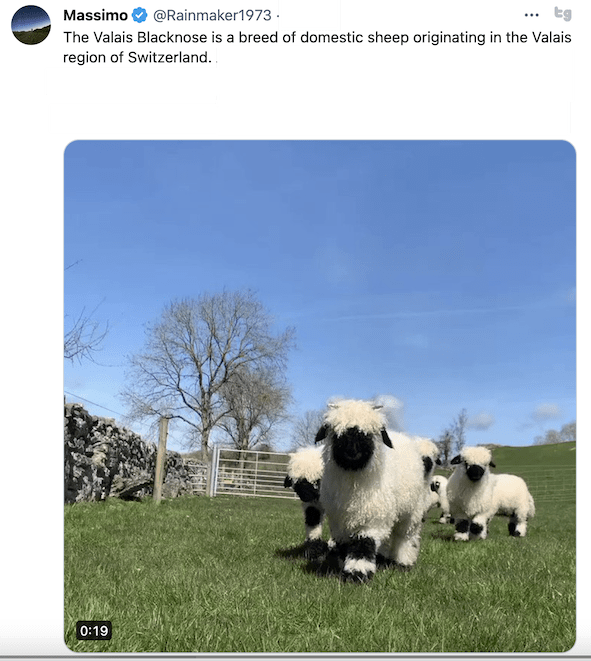Click the 0:19 duration badge on video
The width and height of the screenshot is (591, 661).
[94, 631]
